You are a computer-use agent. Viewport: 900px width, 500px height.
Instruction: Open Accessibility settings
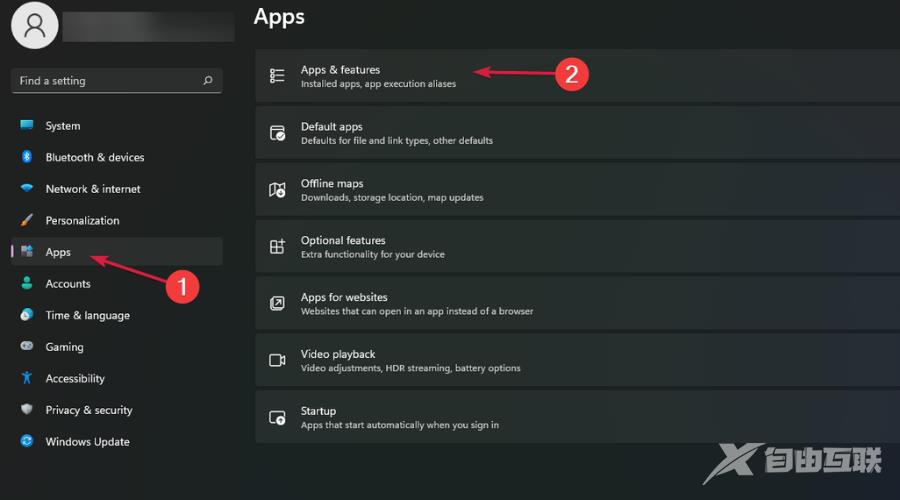click(x=117, y=378)
